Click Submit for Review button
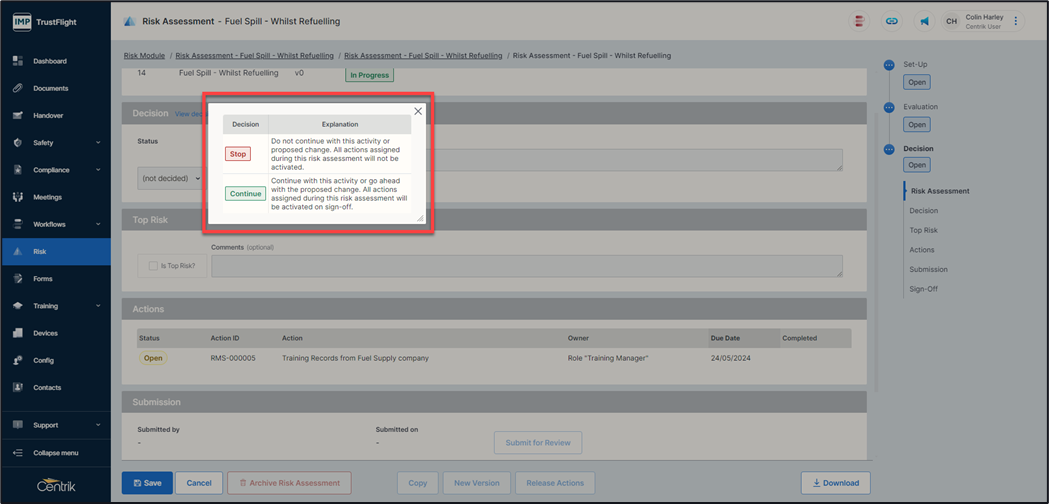 tap(538, 442)
